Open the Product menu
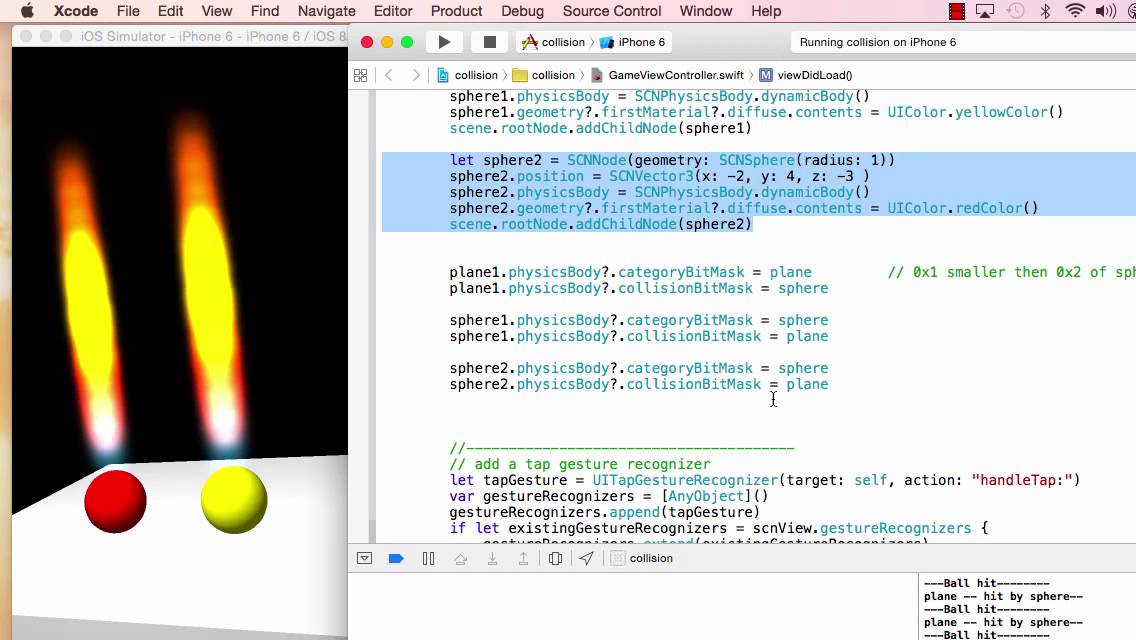The width and height of the screenshot is (1136, 640). [x=456, y=11]
